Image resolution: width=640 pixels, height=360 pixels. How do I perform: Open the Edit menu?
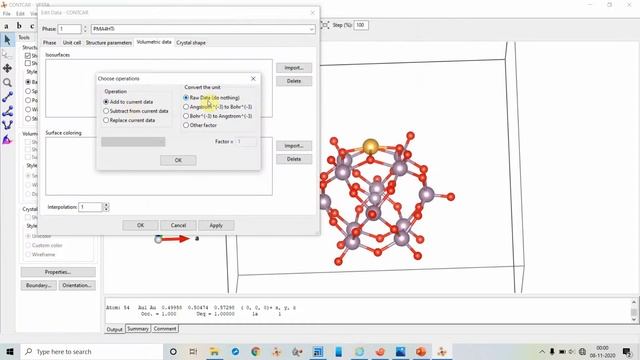click(x=20, y=13)
